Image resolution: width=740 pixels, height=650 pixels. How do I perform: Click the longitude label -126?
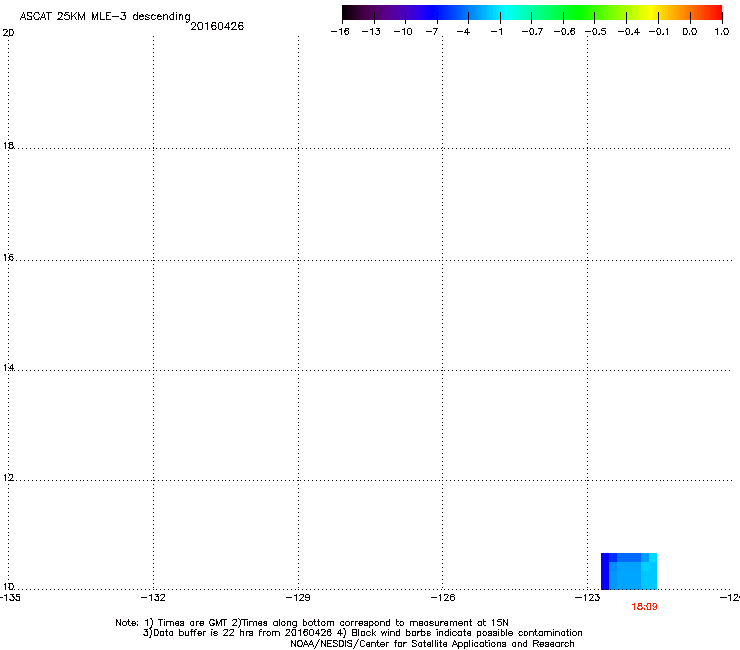click(443, 598)
